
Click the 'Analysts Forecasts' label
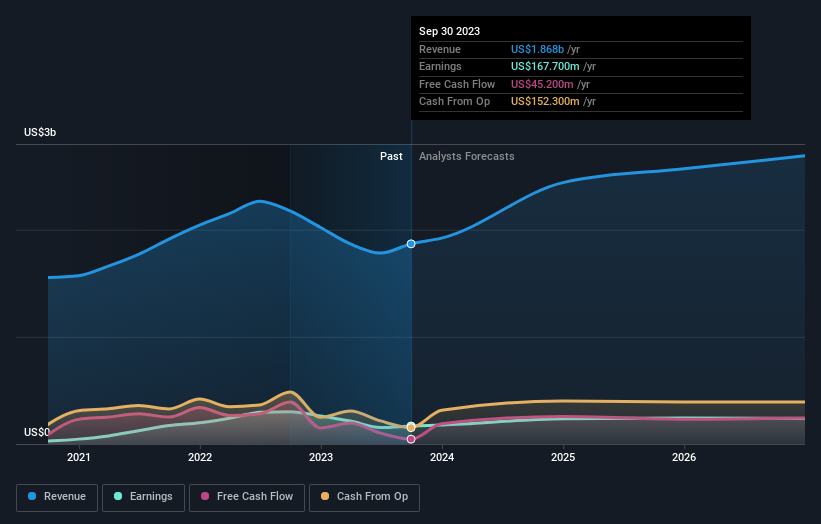click(467, 157)
